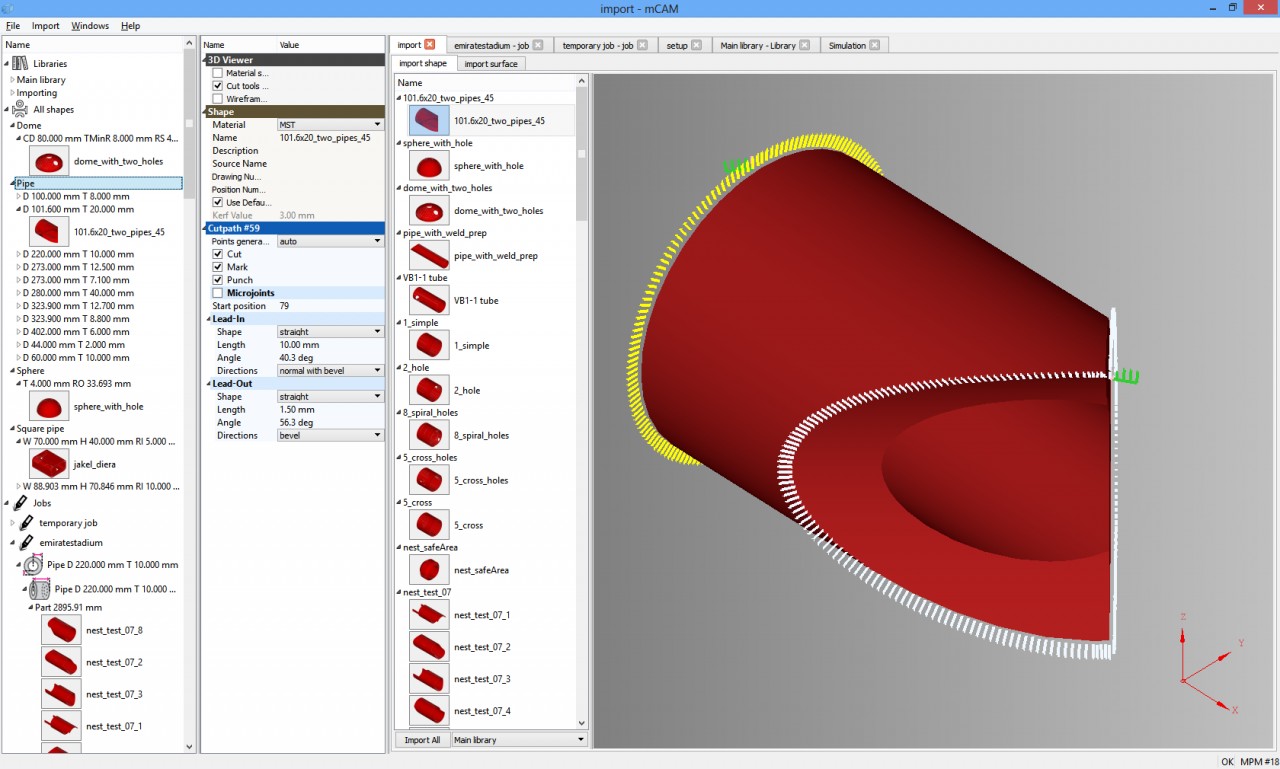Uncheck the Mark checkbox
Screen dimensions: 1280x769
218,267
